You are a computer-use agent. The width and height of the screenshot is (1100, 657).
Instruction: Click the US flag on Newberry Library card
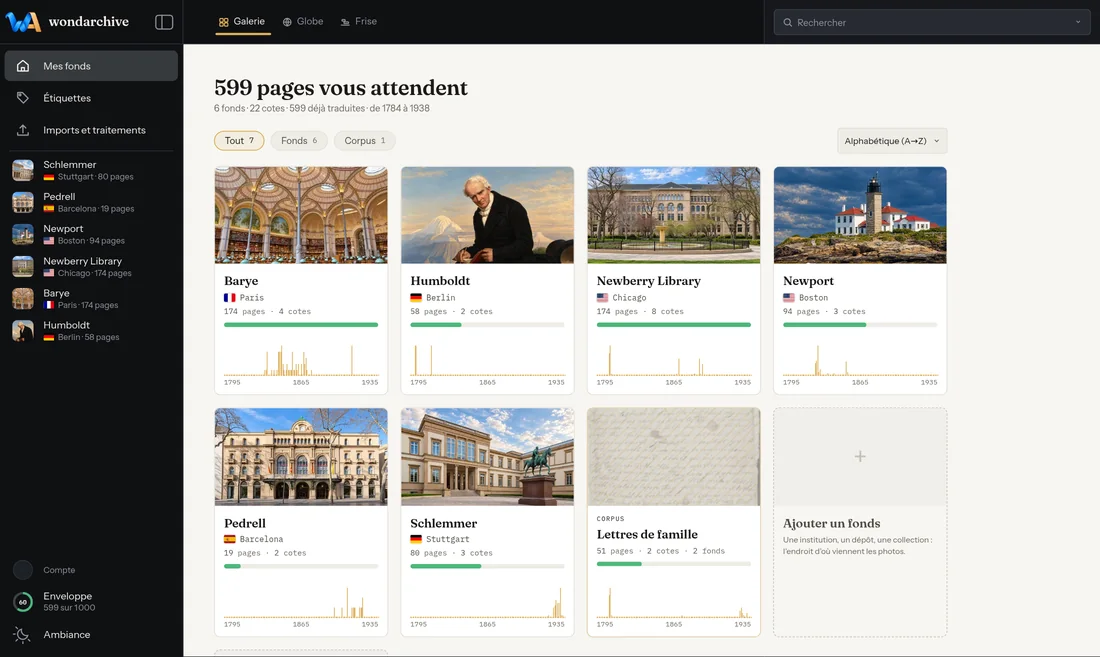click(x=602, y=297)
